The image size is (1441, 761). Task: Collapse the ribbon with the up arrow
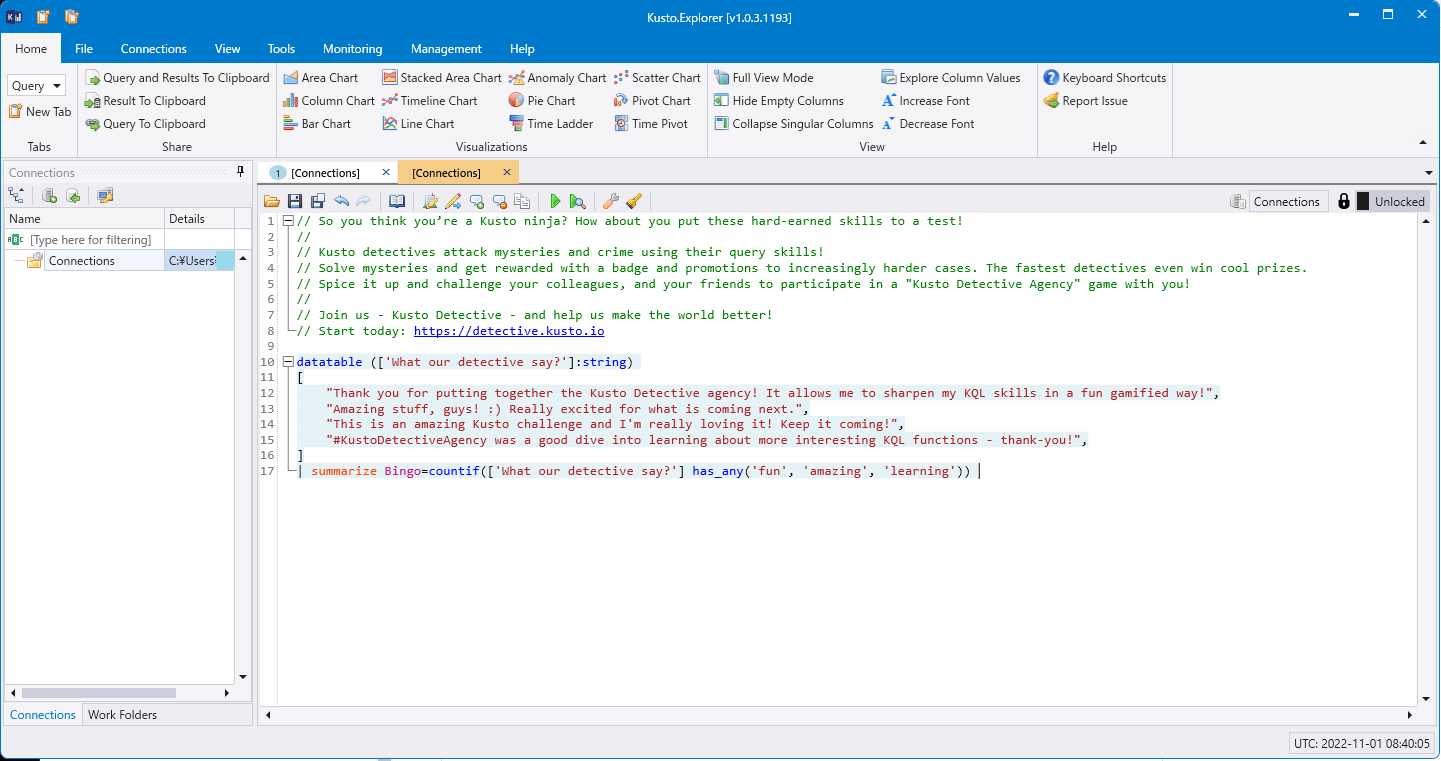coord(1423,142)
